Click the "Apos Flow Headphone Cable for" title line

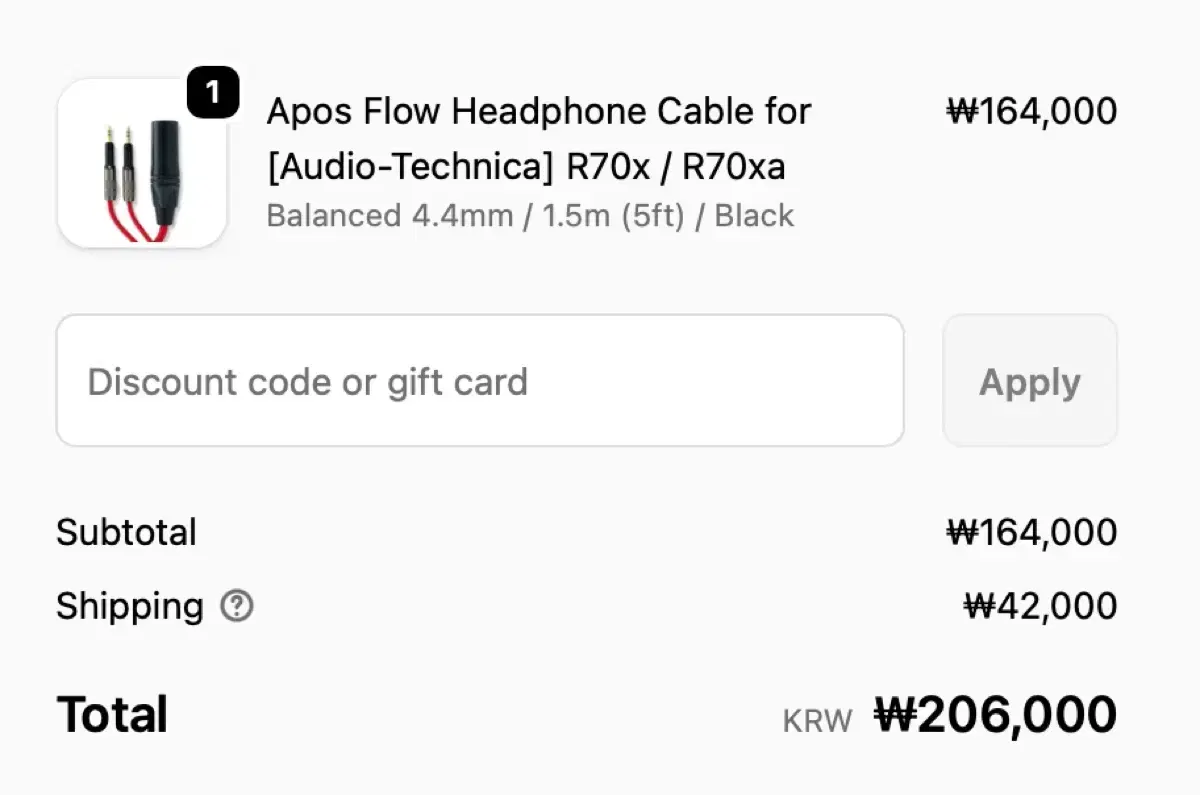pyautogui.click(x=538, y=111)
